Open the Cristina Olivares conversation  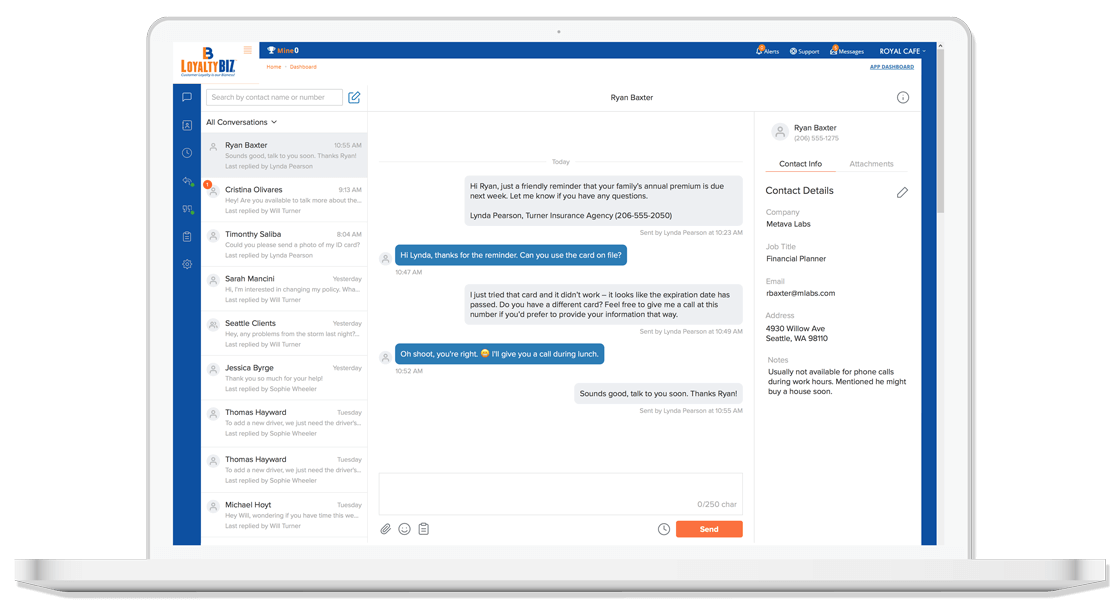click(x=284, y=200)
